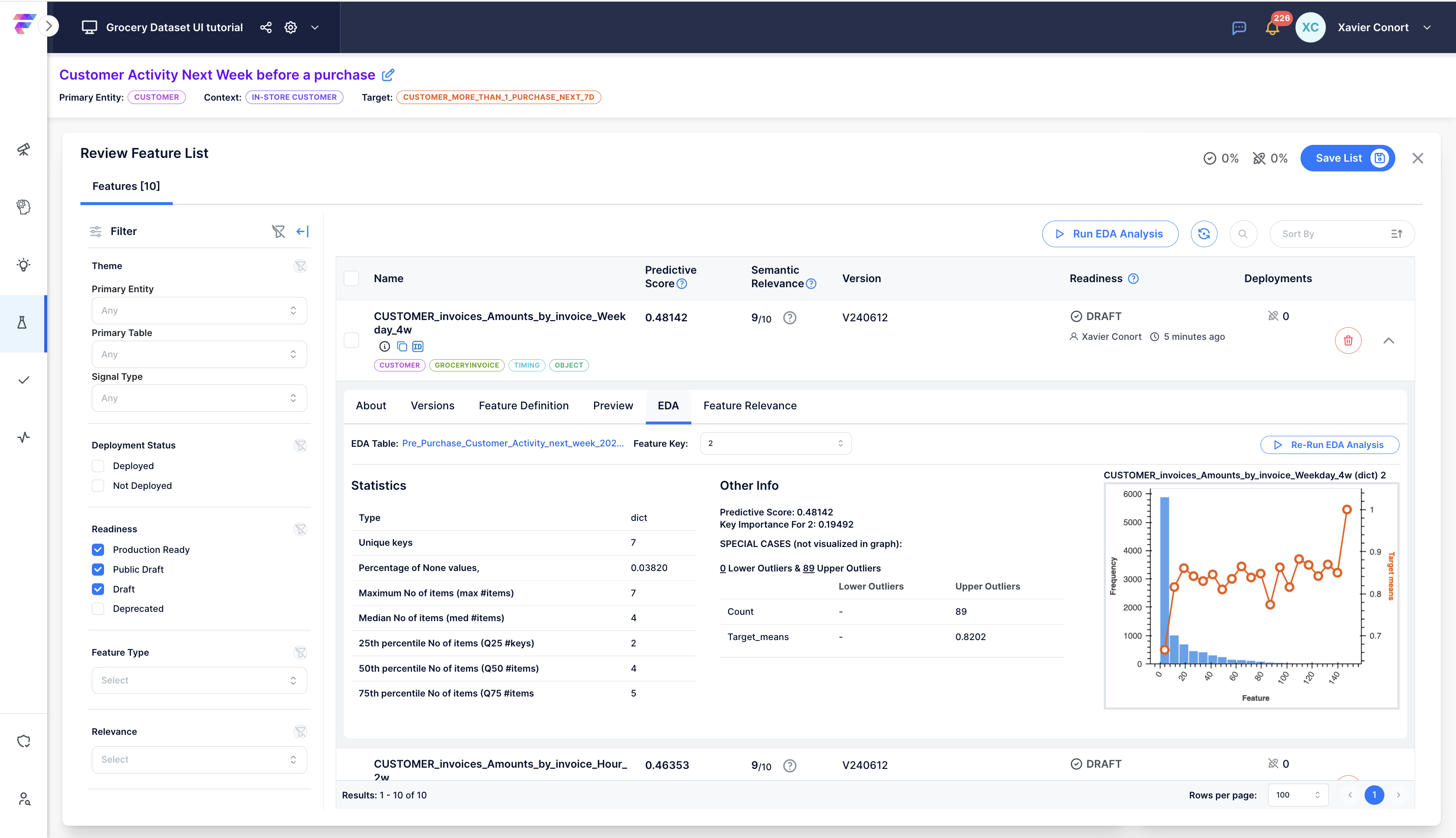Collapse the filter panel arrow
Screen dimensions: 1456x838
302,231
